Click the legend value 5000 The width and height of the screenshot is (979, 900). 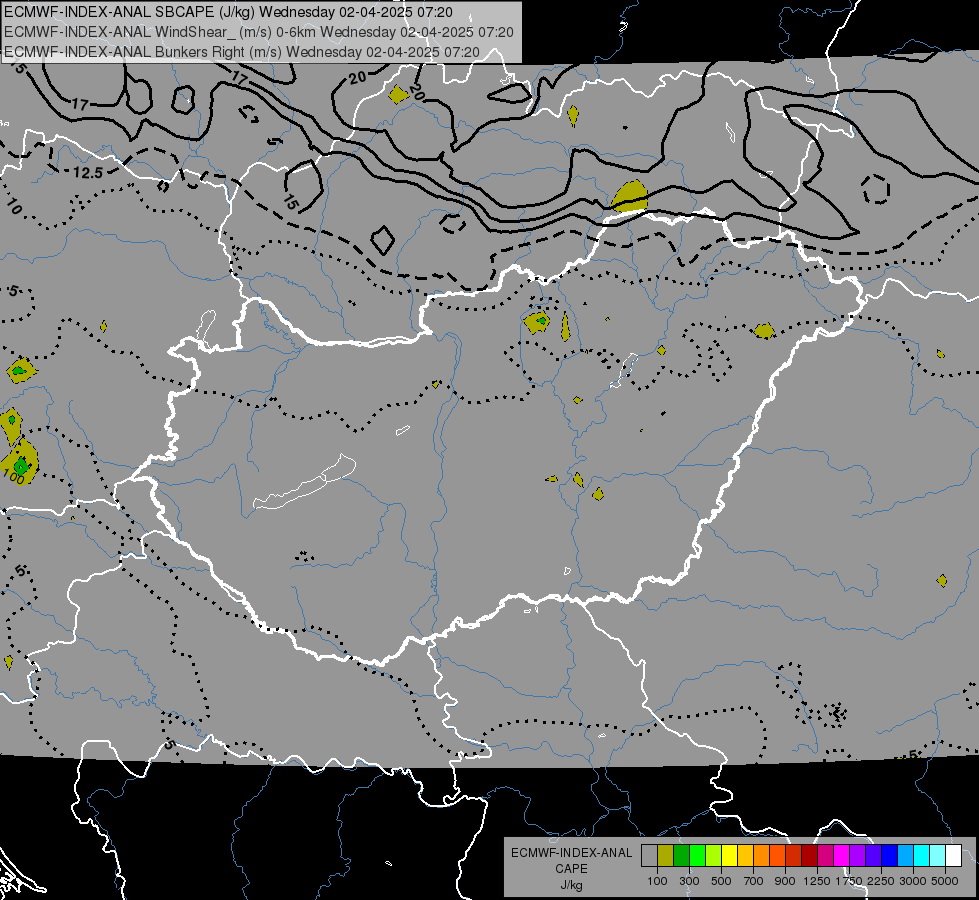click(x=945, y=881)
